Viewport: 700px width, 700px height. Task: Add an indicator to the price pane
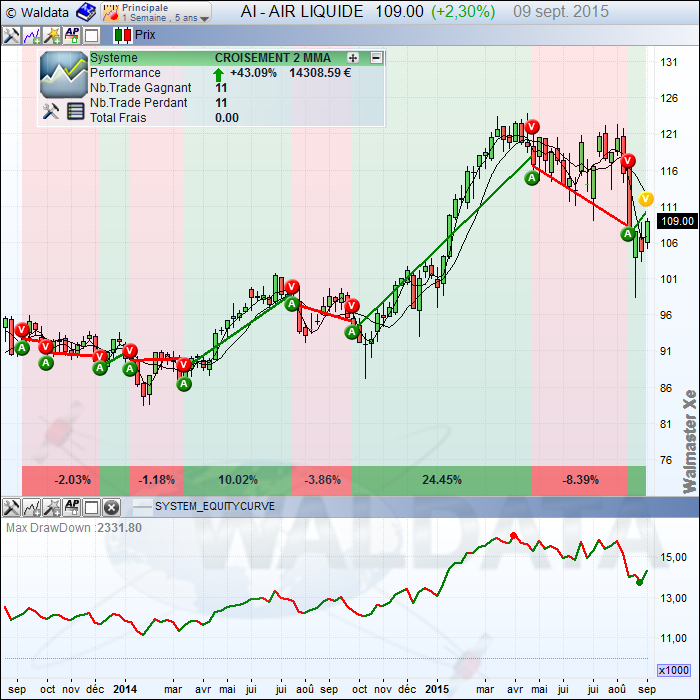point(32,35)
